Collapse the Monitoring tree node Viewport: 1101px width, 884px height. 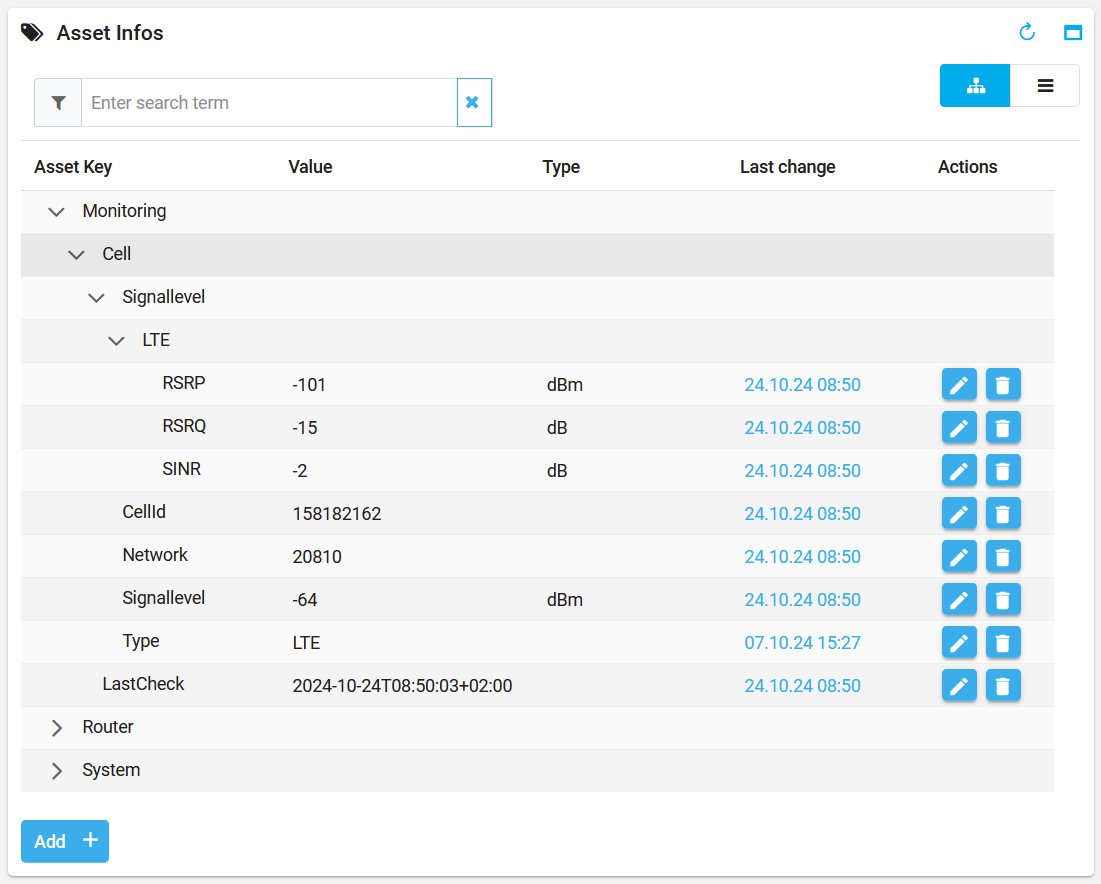[x=57, y=212]
